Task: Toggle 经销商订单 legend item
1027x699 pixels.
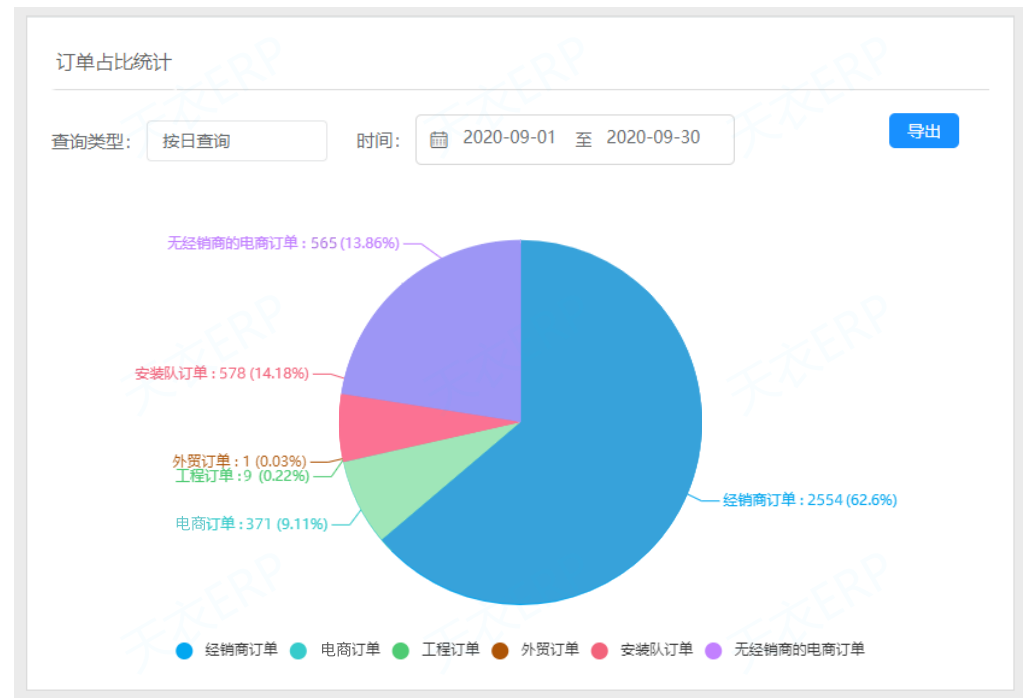Action: tap(227, 650)
